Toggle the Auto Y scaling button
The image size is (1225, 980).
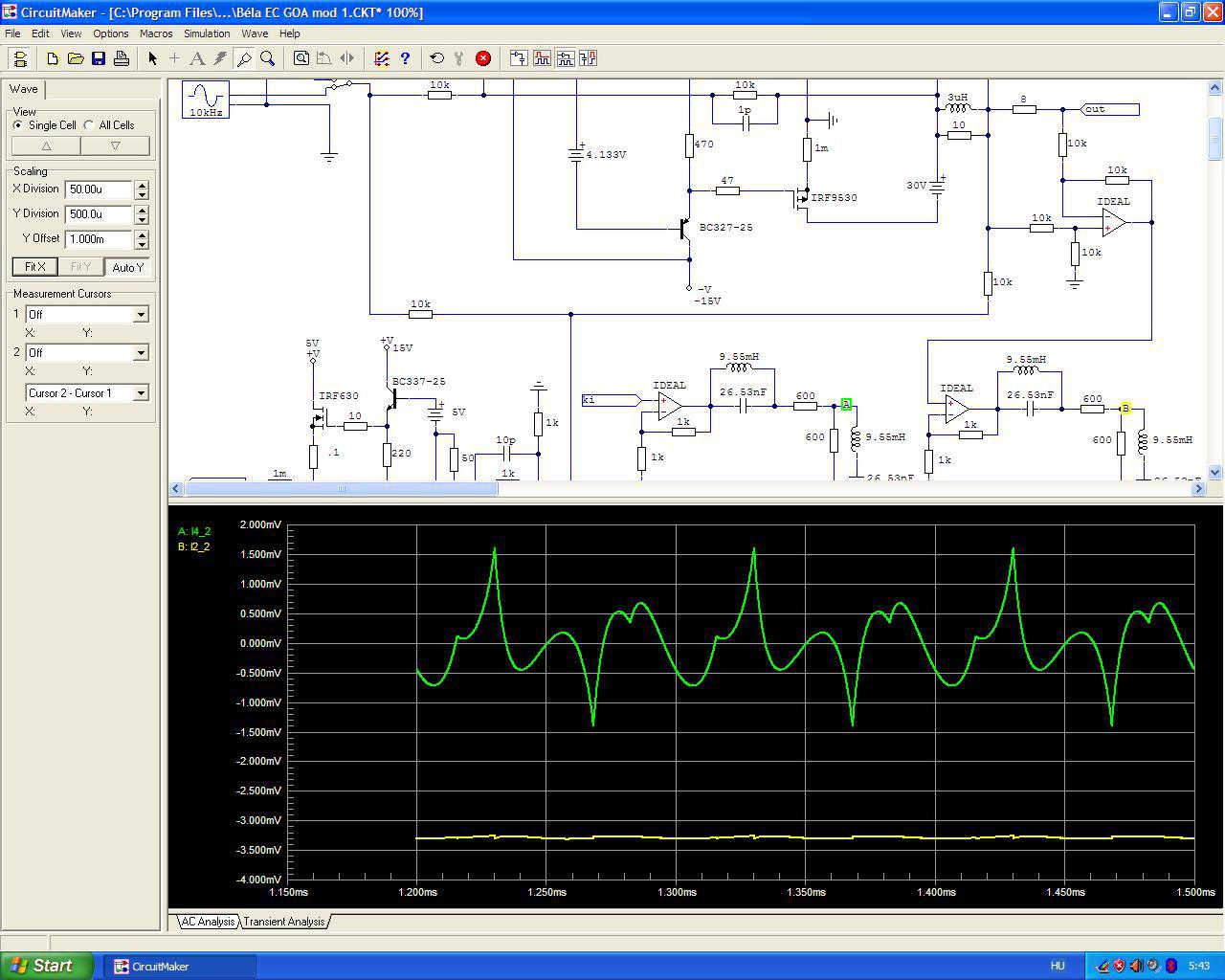(127, 267)
